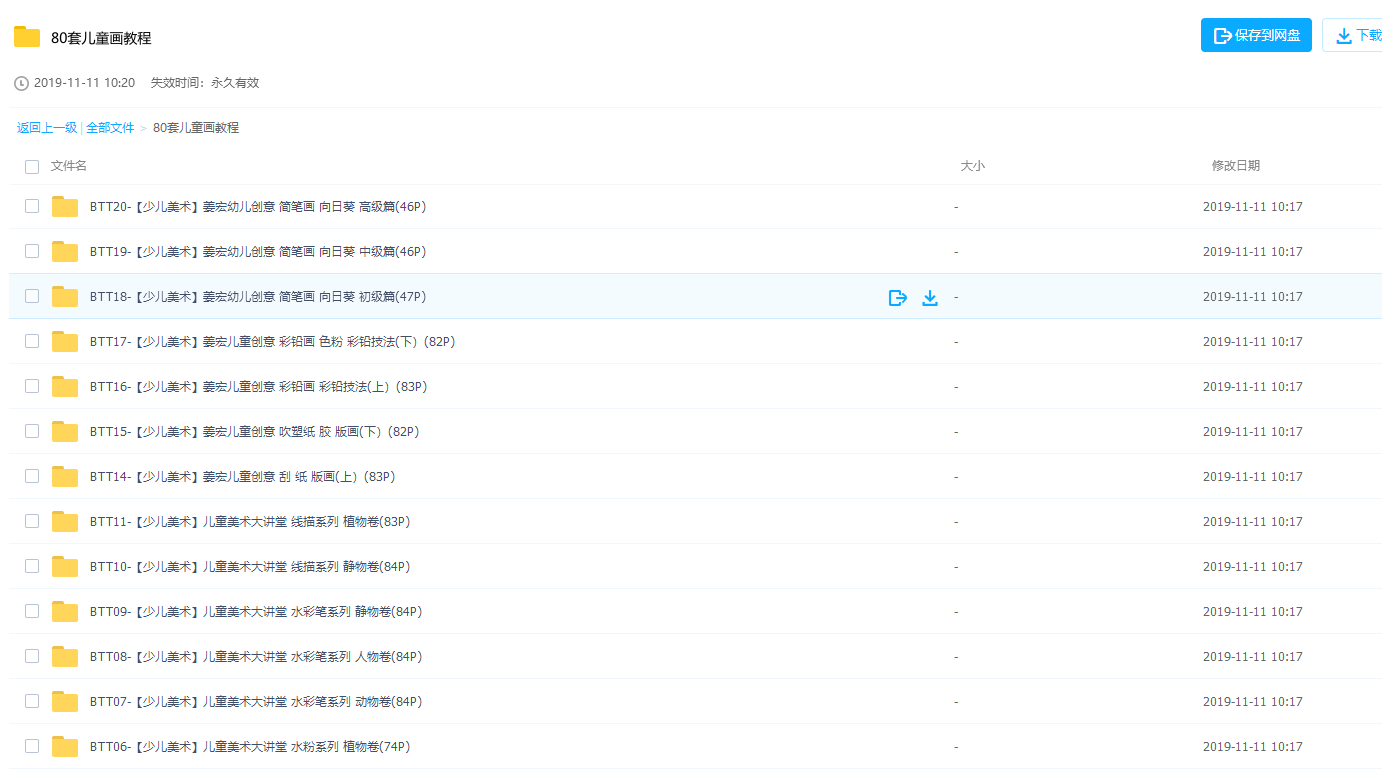Viewport: 1382px width, 773px height.
Task: Open the 全部文件 breadcrumb link
Action: click(110, 128)
